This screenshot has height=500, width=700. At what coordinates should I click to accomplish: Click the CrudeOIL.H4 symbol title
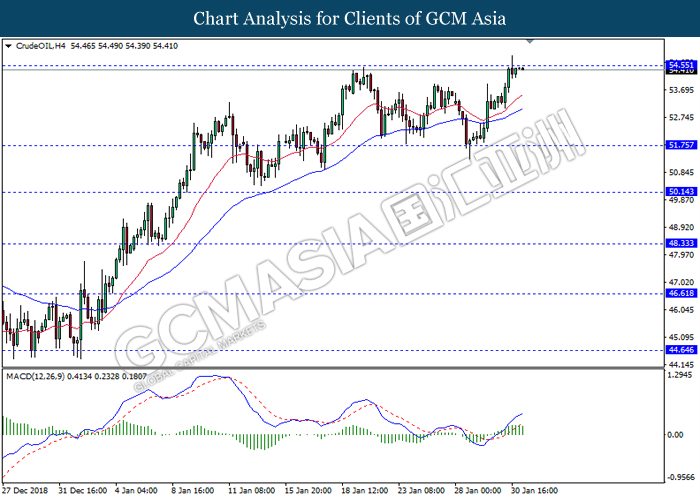coord(41,46)
